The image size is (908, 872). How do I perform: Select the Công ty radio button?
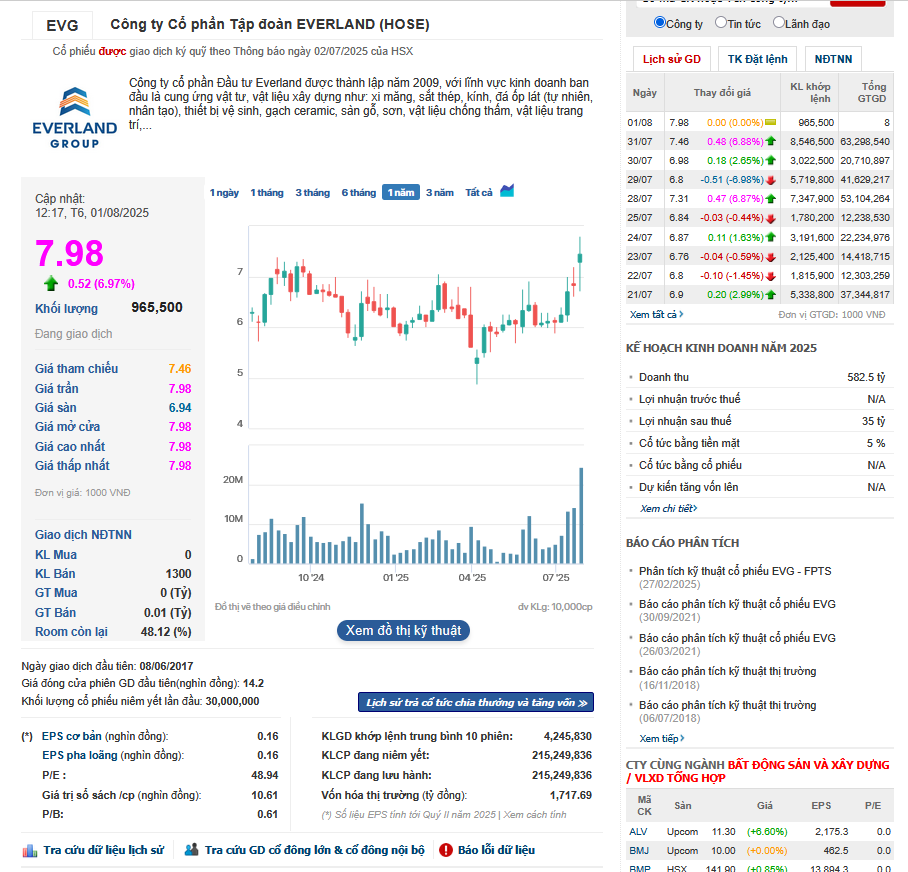point(660,23)
